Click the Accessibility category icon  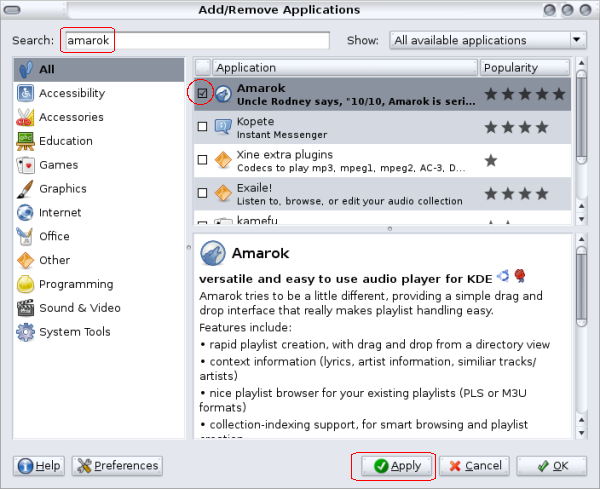tap(25, 93)
